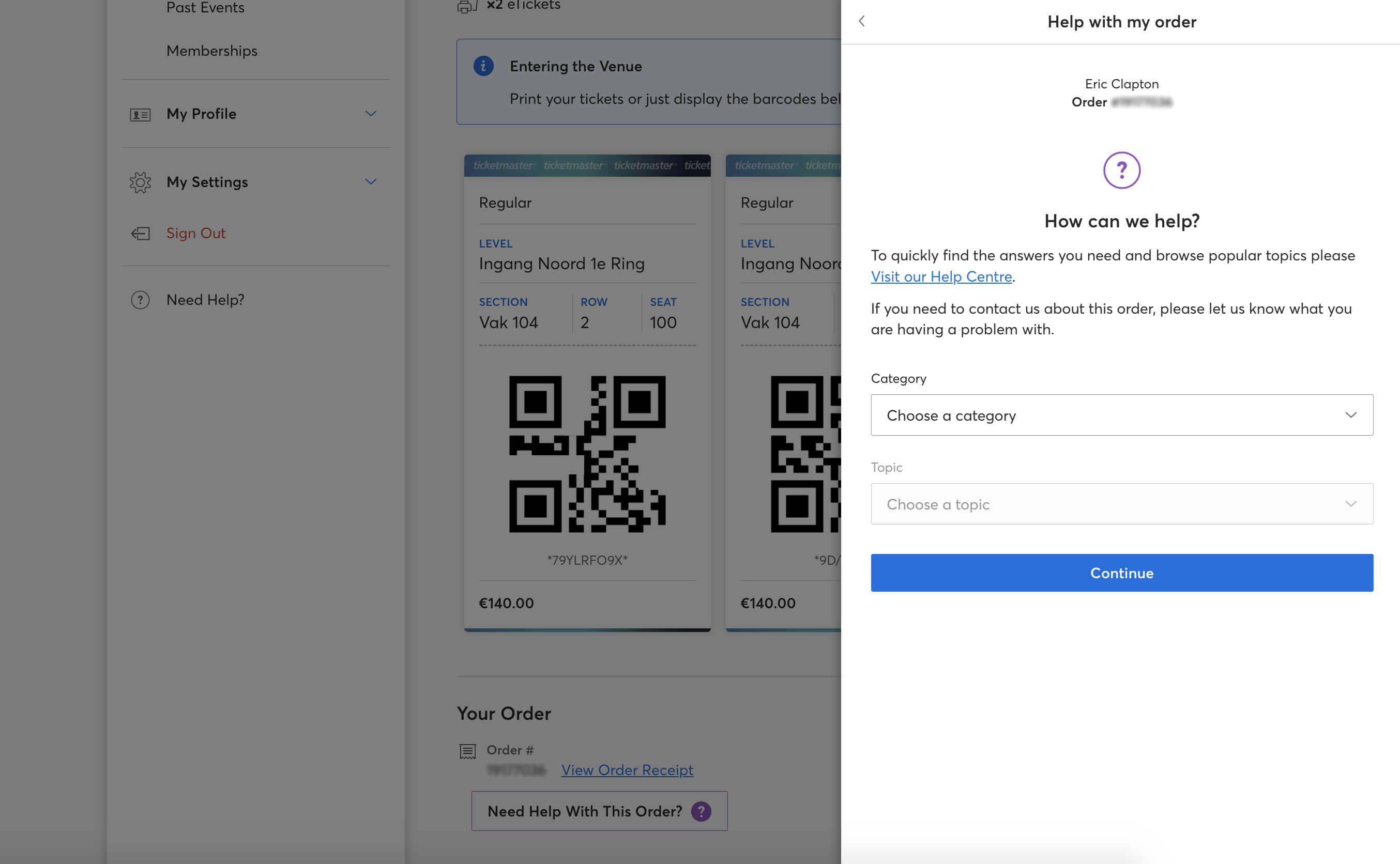The height and width of the screenshot is (864, 1400).
Task: Open the Choose a topic dropdown
Action: pos(1121,504)
